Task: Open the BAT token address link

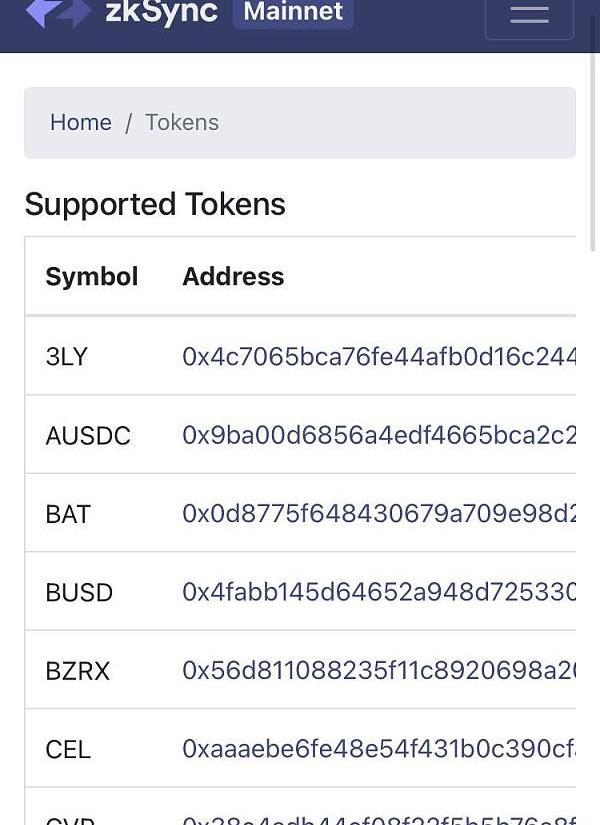Action: click(x=379, y=514)
